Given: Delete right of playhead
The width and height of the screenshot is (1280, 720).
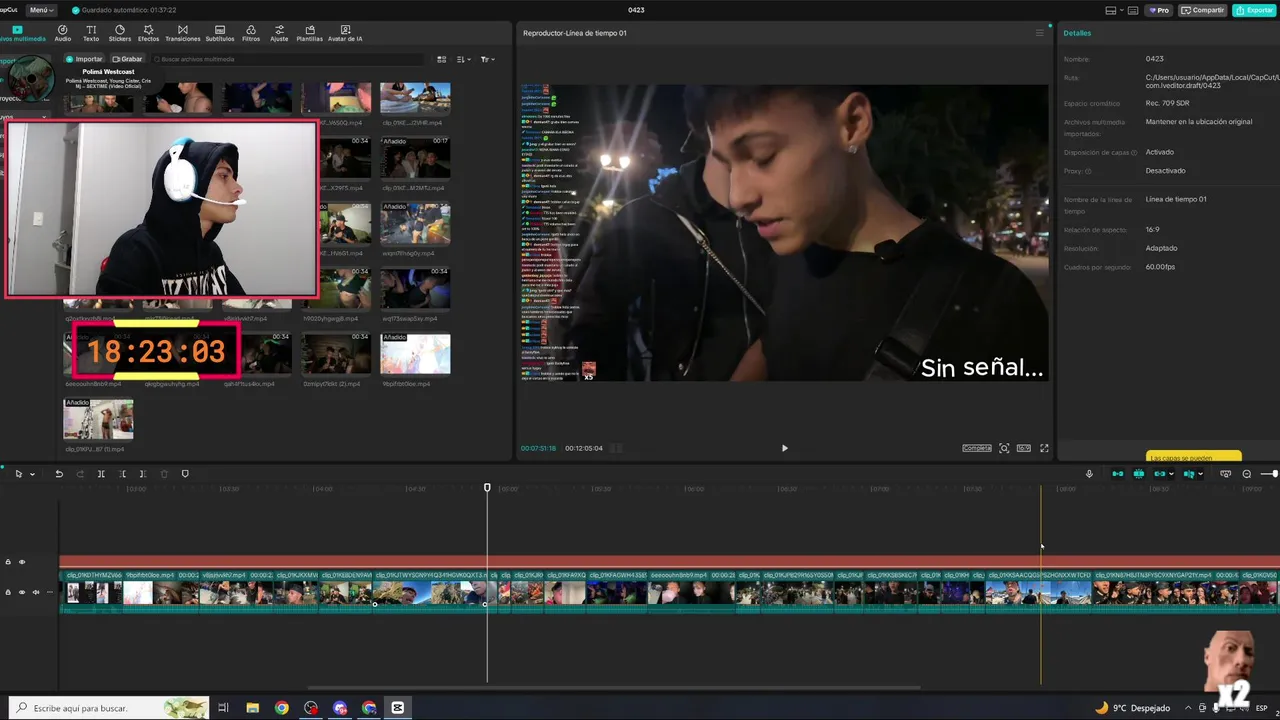Looking at the screenshot, I should click(x=142, y=474).
